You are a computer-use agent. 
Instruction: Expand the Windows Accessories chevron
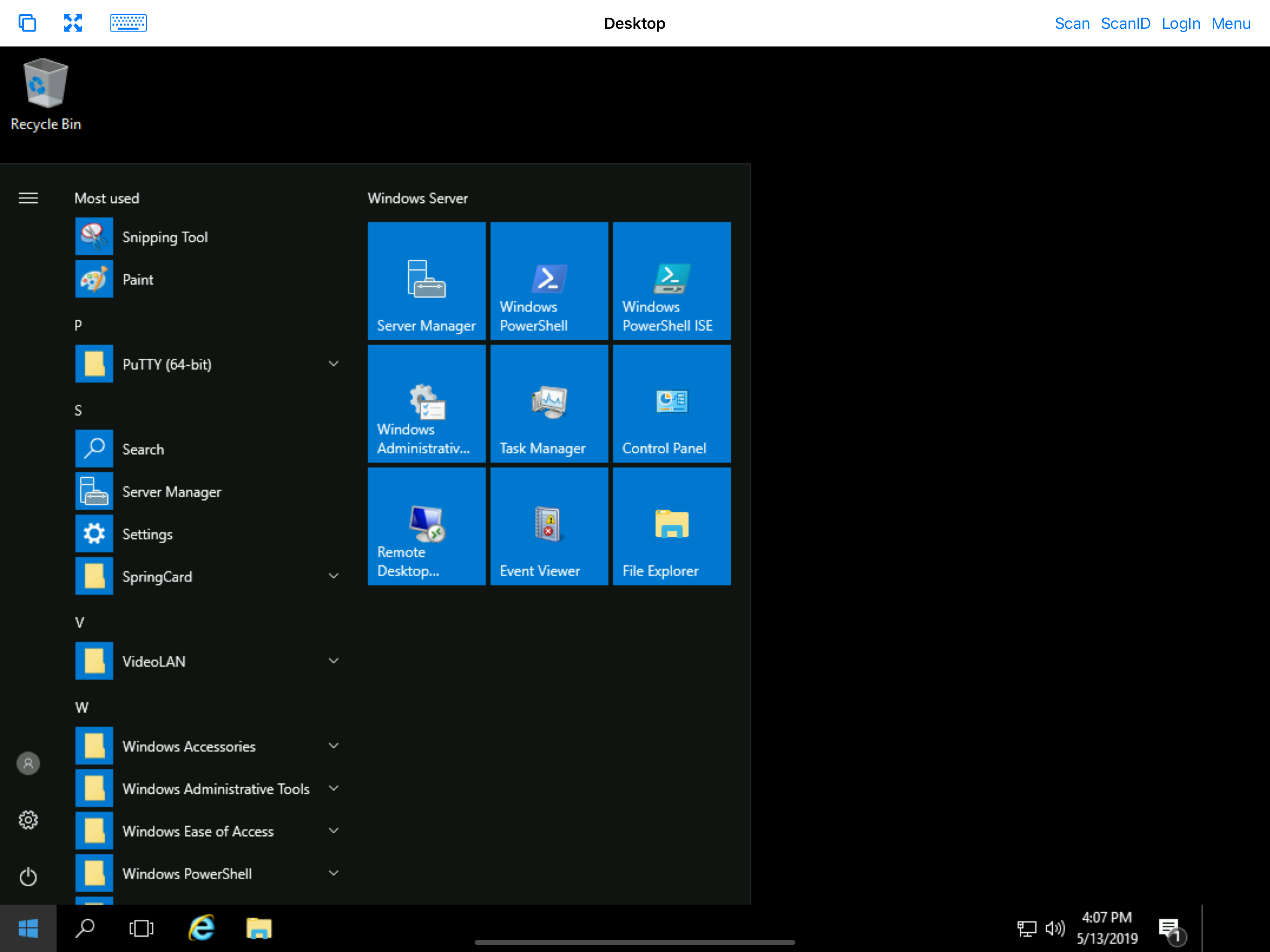point(334,746)
